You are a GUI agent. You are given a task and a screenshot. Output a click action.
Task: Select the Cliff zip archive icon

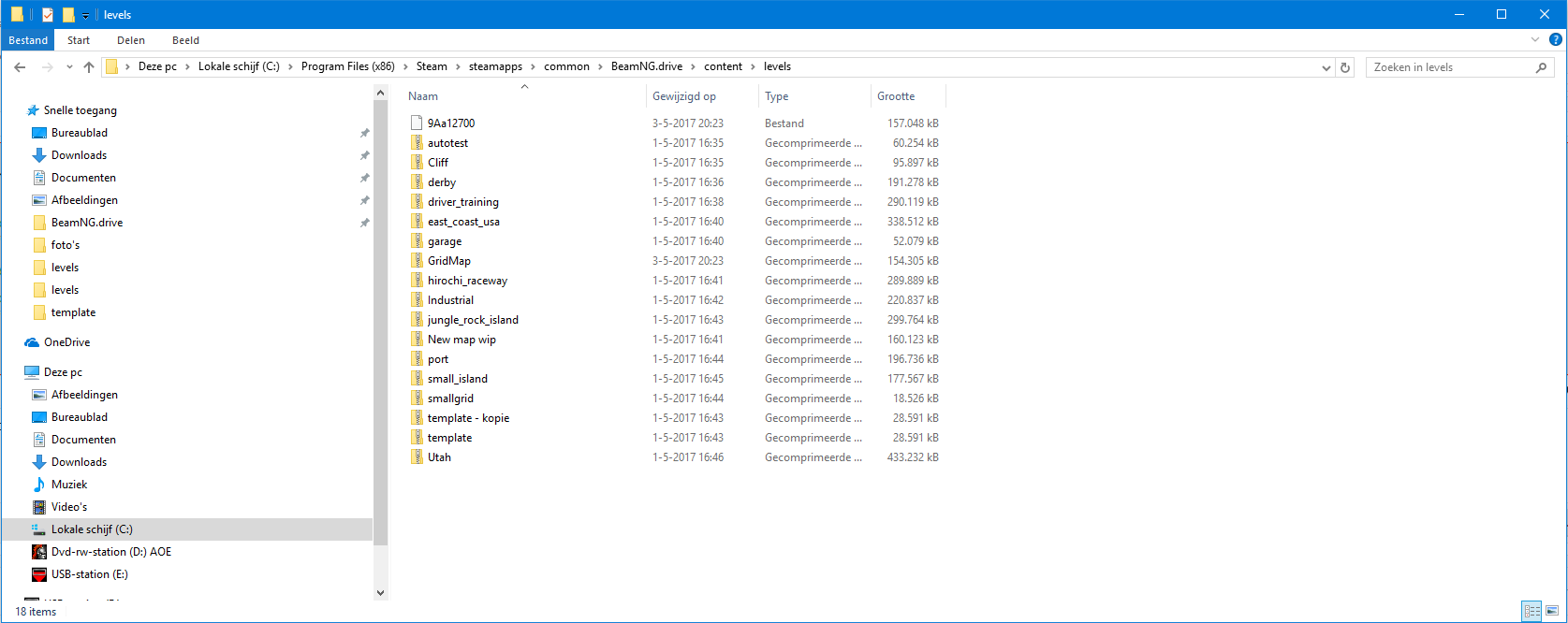[418, 162]
